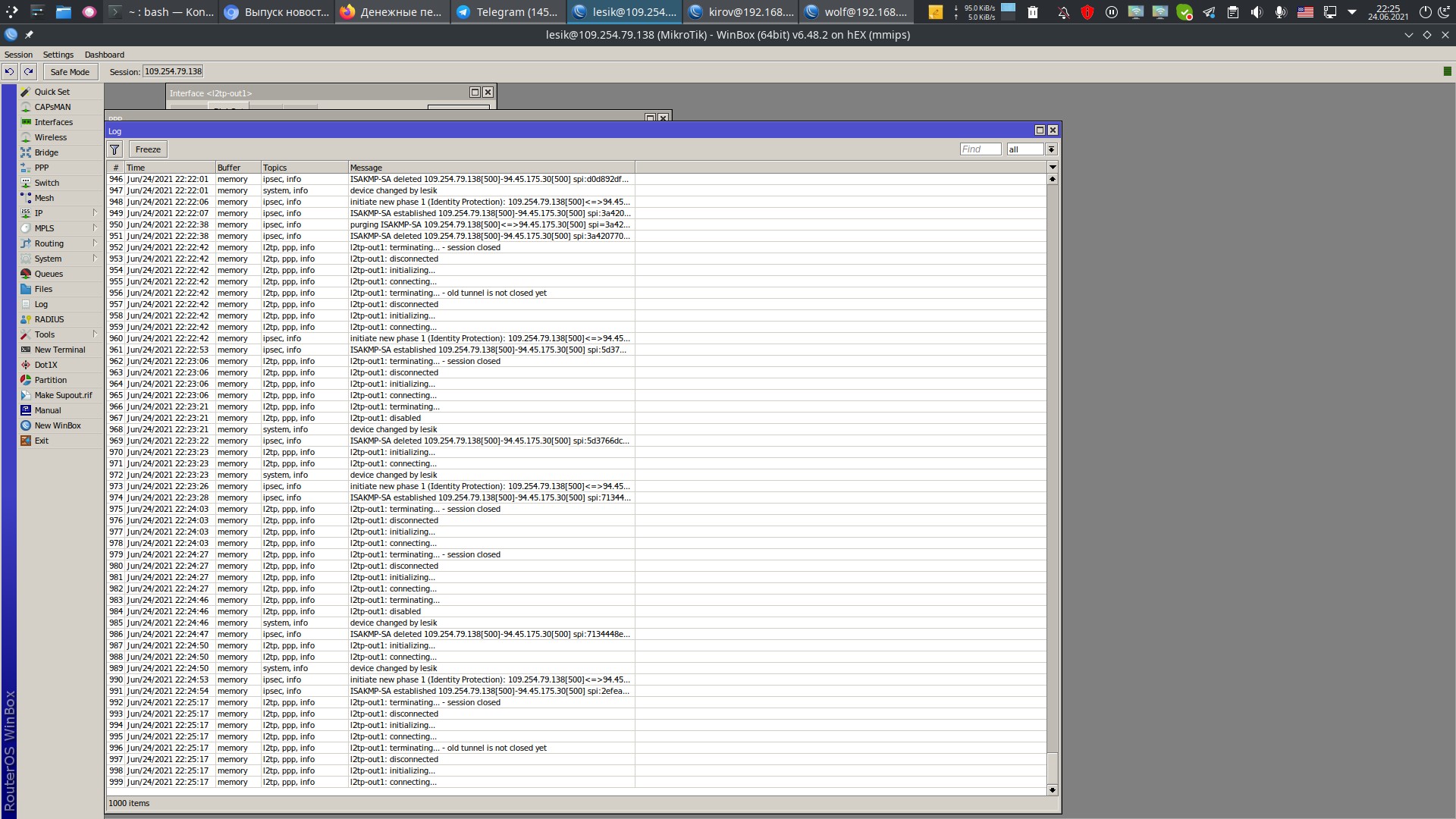Open Files menu icon

coord(26,289)
